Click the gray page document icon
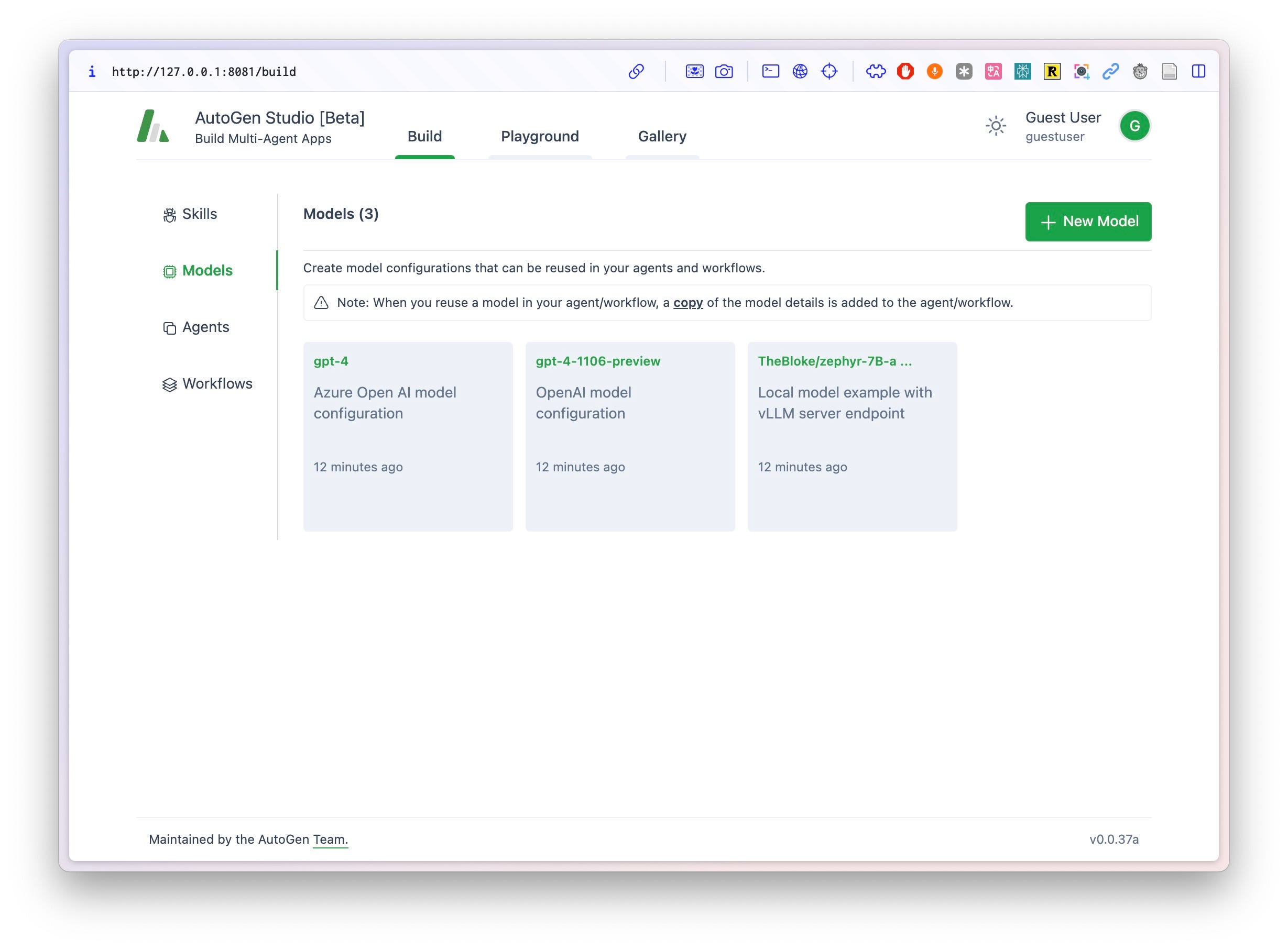Viewport: 1288px width, 949px height. (x=1169, y=71)
